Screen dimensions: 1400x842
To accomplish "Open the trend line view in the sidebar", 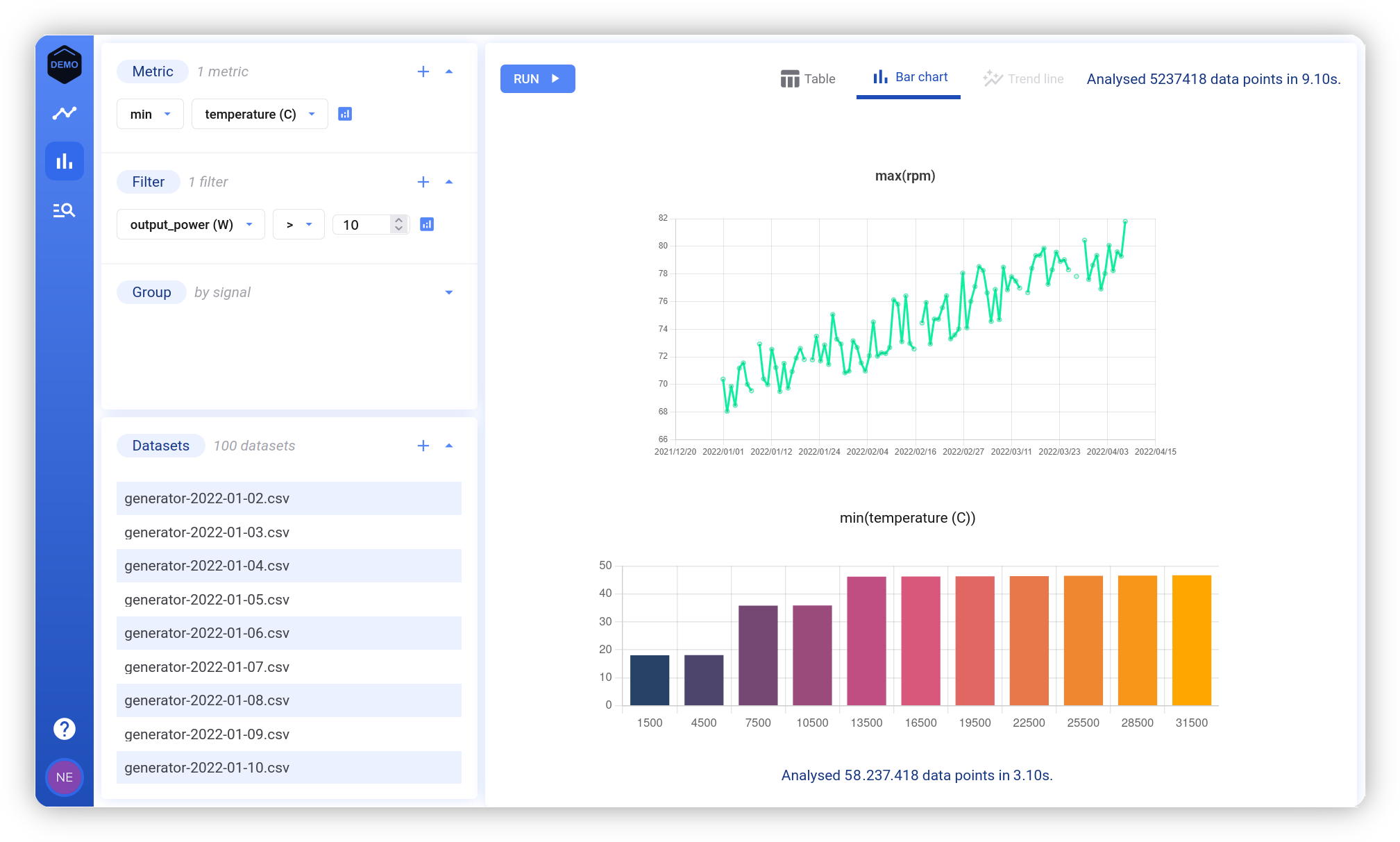I will [64, 112].
